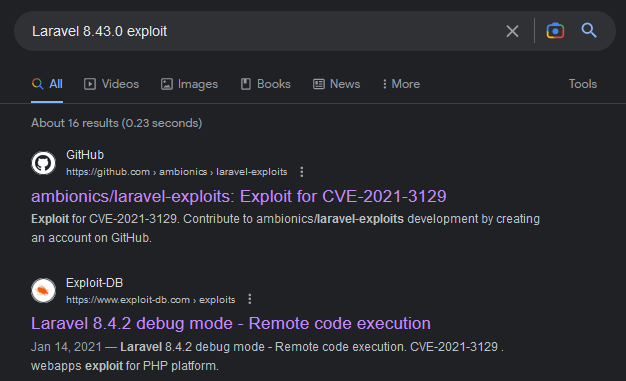Screen dimensions: 626x381
Task: Open three-dot menu for GitHub result
Action: [x=302, y=172]
